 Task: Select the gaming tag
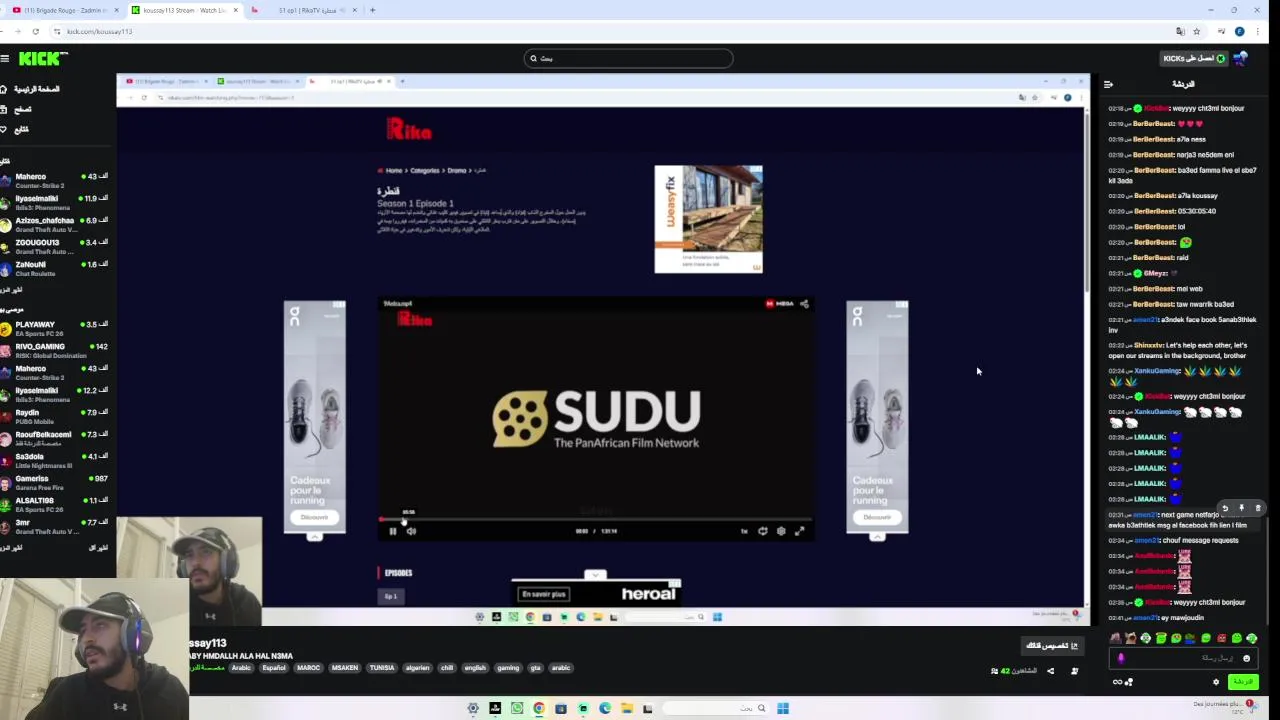(x=508, y=668)
